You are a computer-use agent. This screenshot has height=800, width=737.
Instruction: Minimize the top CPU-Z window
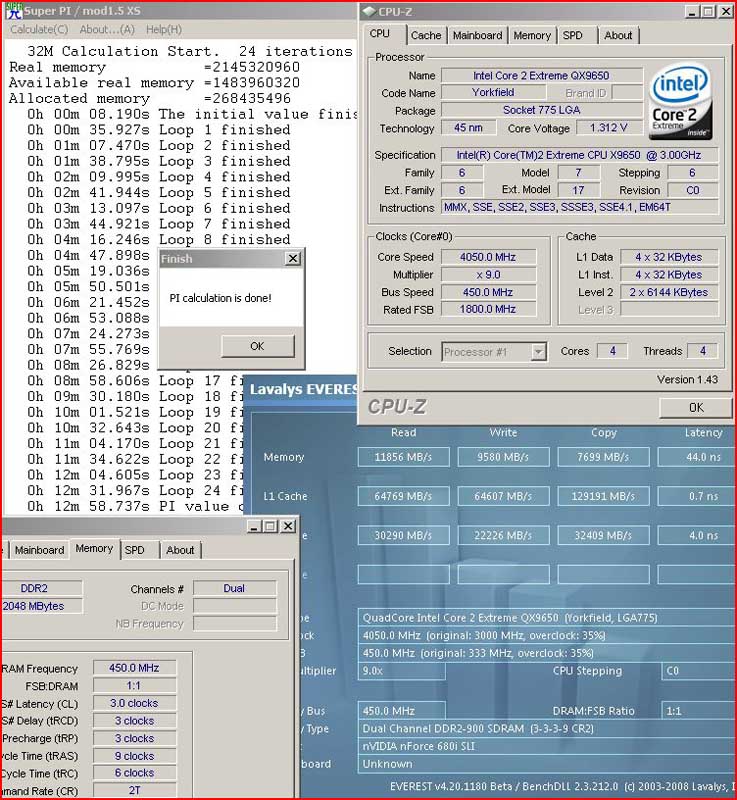[692, 11]
